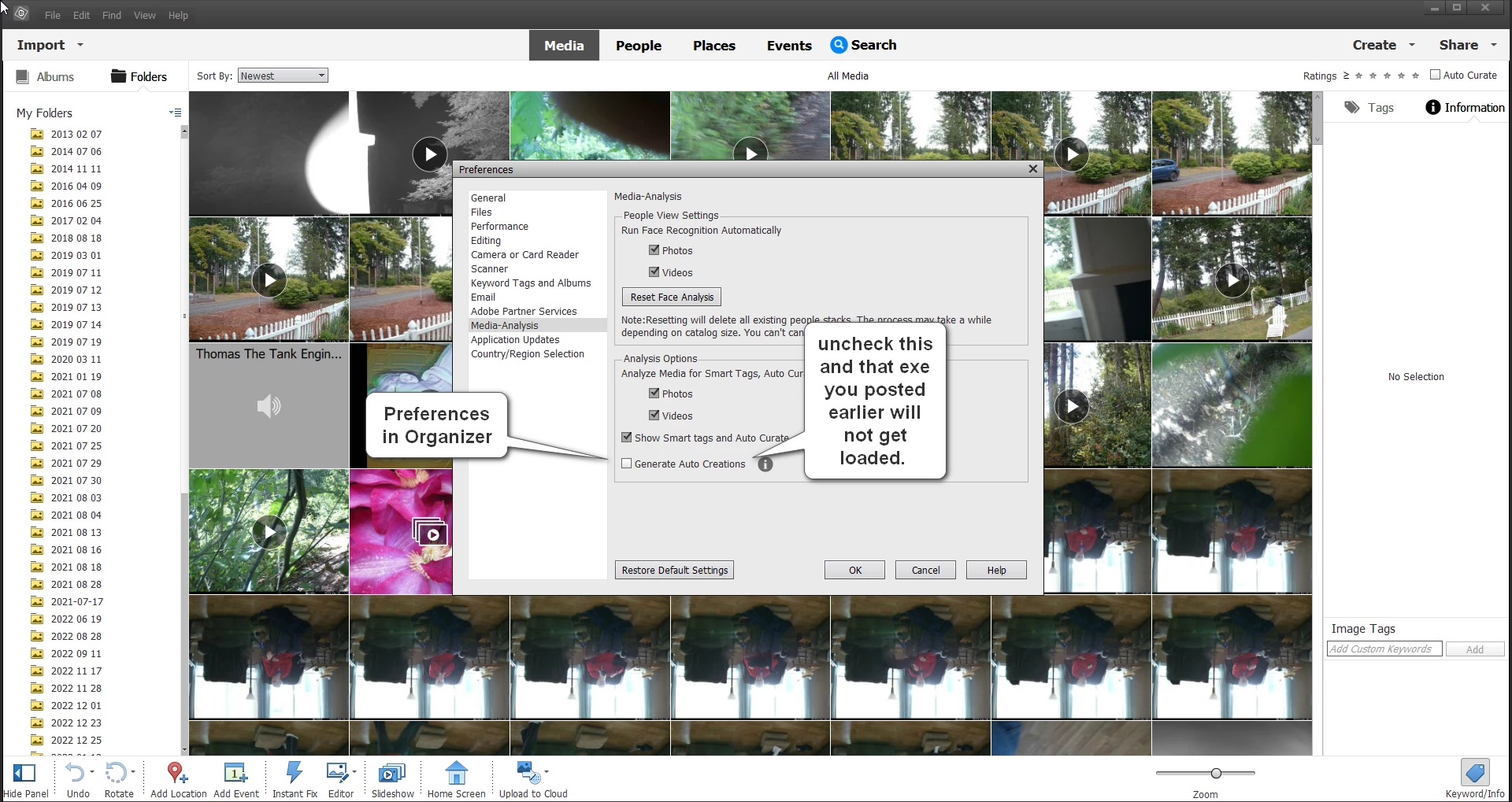Select the pink flower thumbnail

[401, 532]
